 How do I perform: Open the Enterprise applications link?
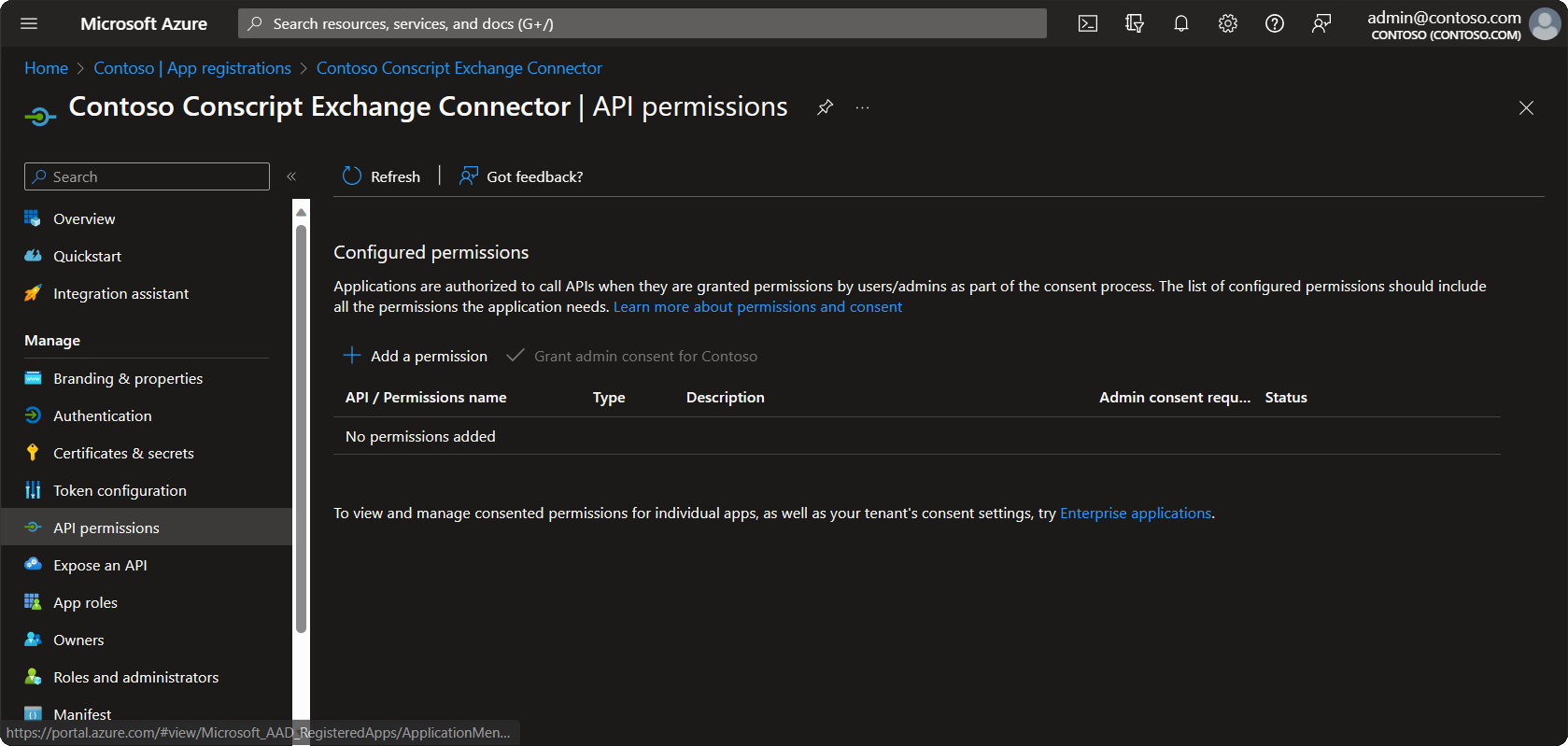1136,514
